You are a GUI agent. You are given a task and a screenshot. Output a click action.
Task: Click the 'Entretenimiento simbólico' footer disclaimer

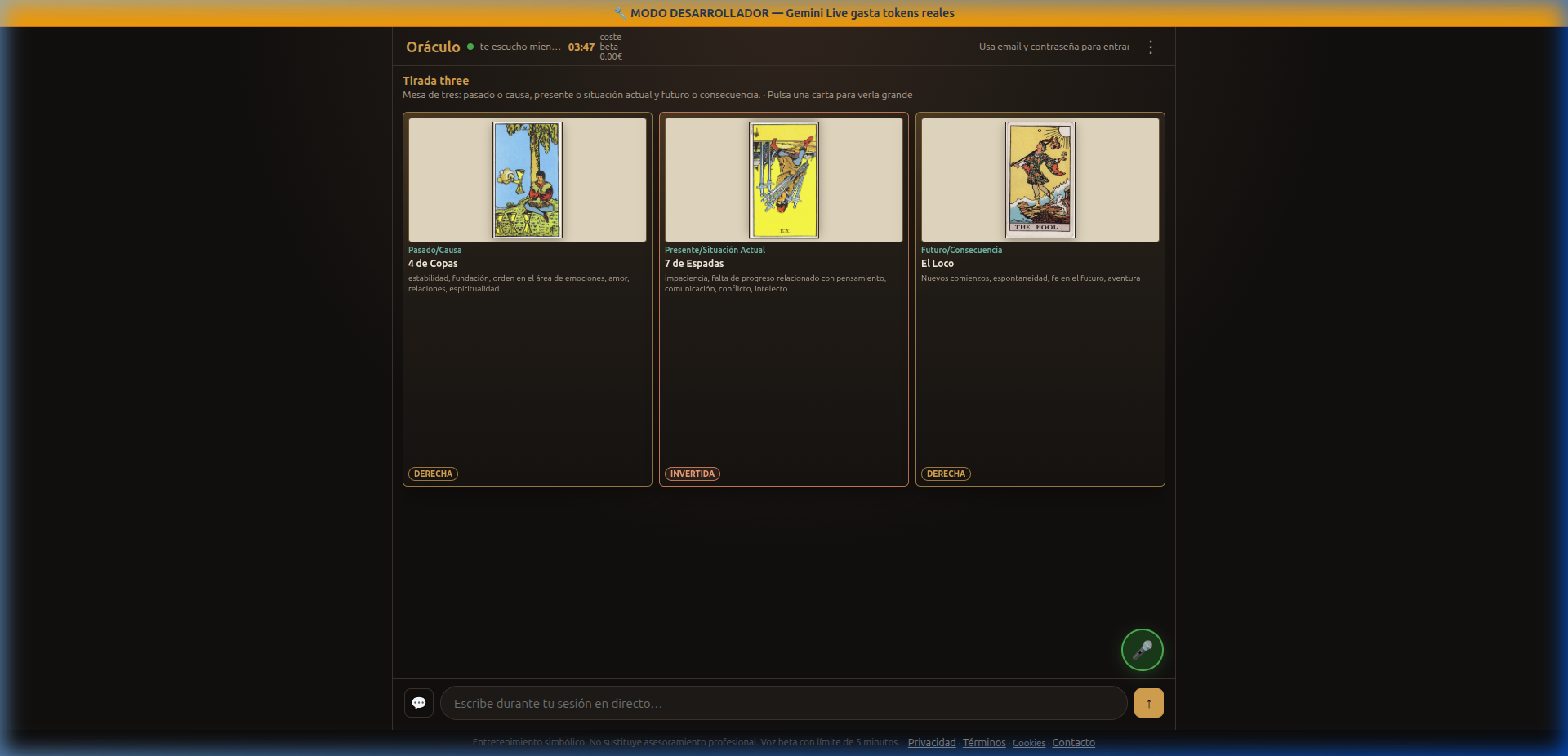tap(686, 743)
